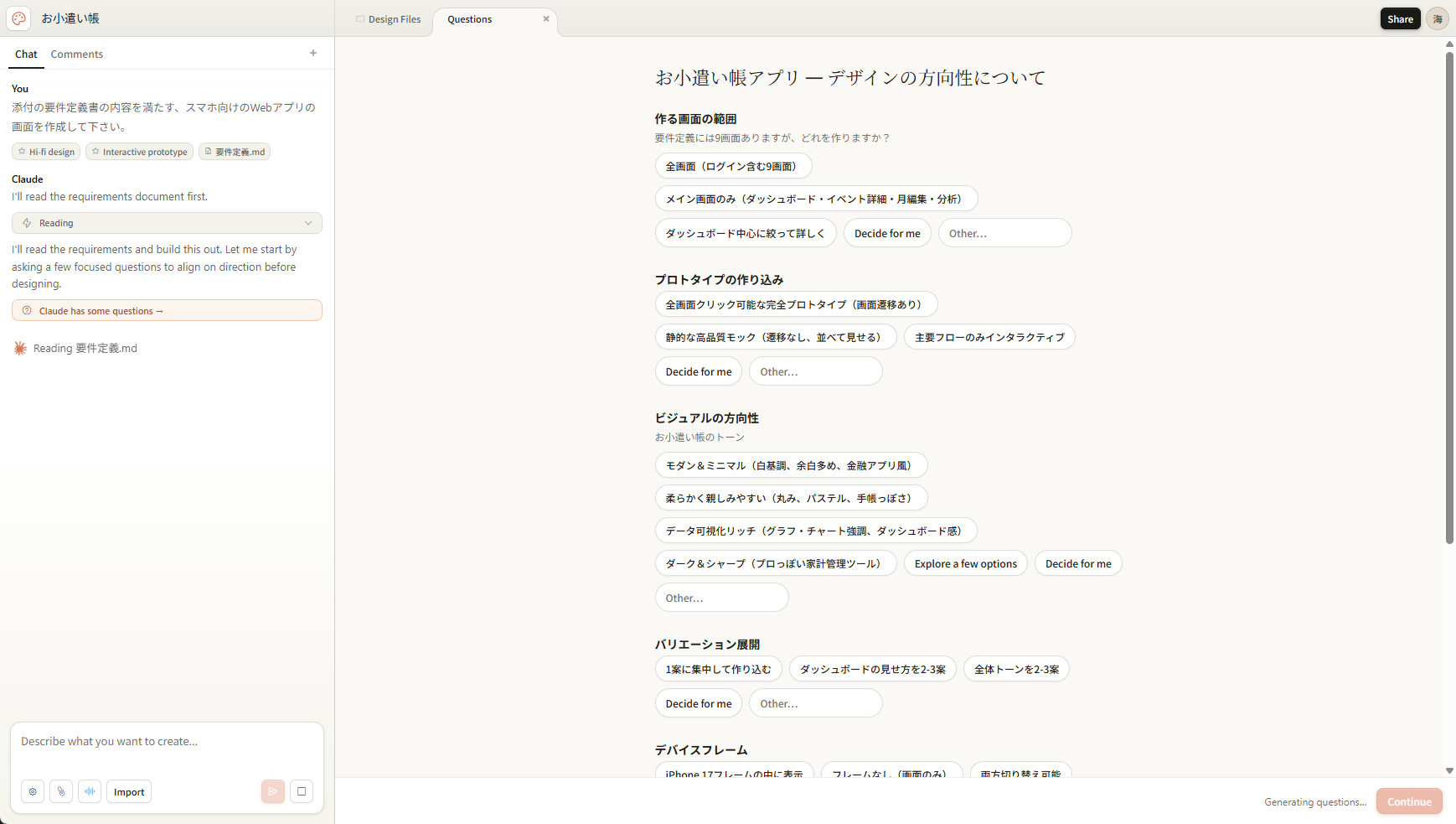This screenshot has height=824, width=1456.
Task: Click the send message arrow icon
Action: [272, 791]
